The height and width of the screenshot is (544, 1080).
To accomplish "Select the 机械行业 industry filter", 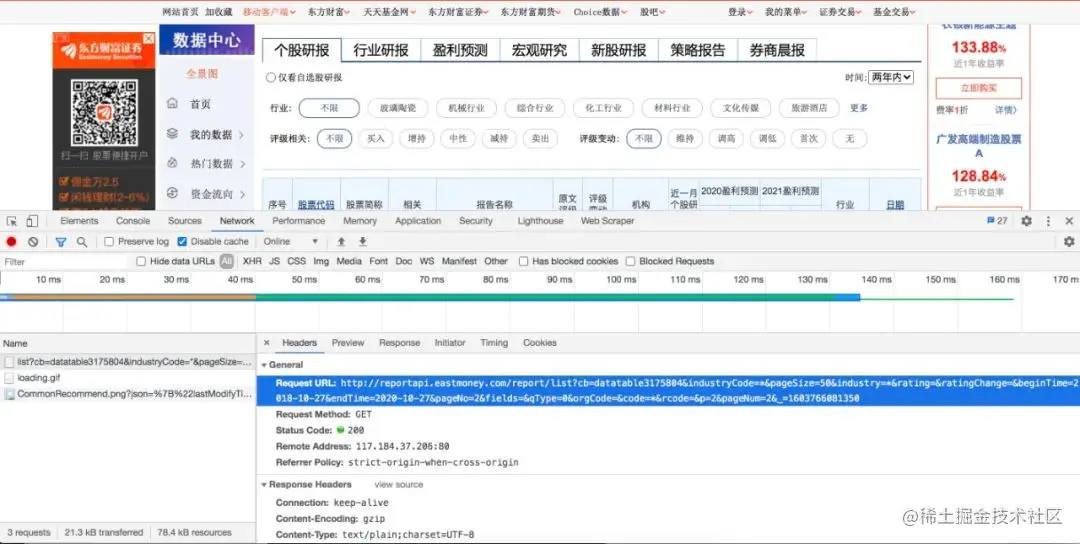I will [x=466, y=108].
